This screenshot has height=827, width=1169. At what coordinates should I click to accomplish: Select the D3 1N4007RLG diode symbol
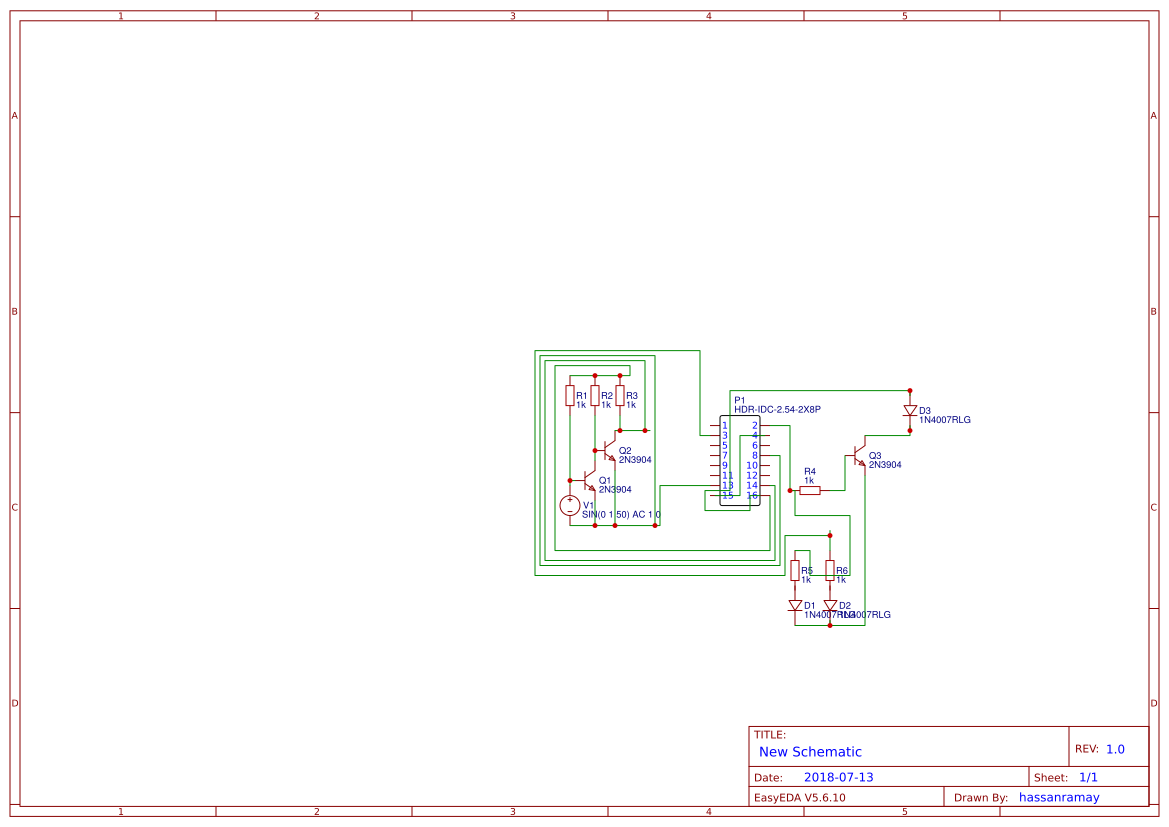pos(910,411)
